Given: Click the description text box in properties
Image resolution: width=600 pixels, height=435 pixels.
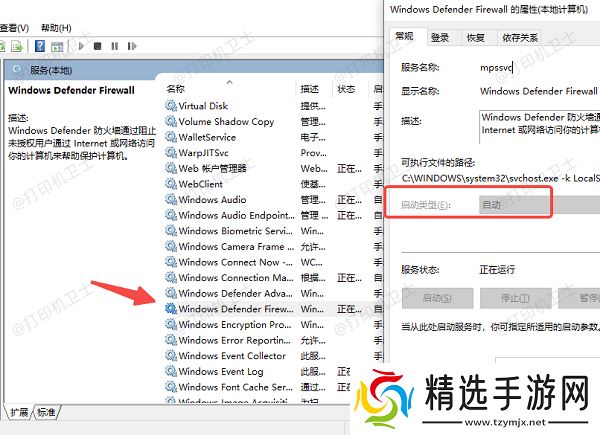Looking at the screenshot, I should [x=539, y=127].
